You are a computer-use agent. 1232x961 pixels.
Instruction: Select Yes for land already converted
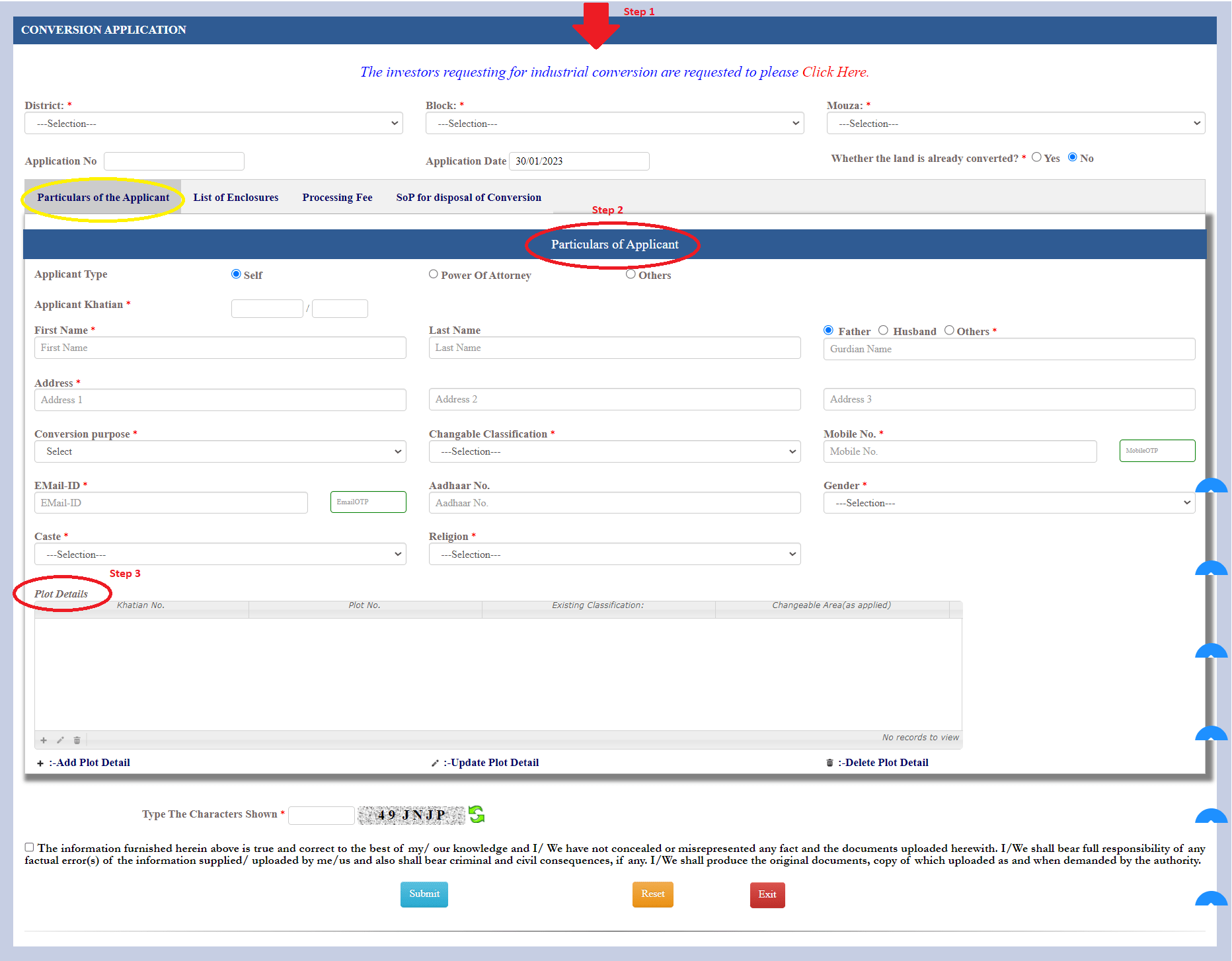1036,157
